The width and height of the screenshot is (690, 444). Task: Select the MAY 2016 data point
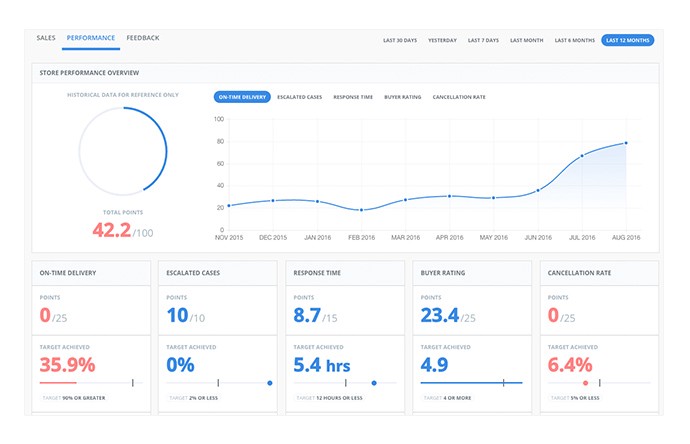click(x=493, y=198)
